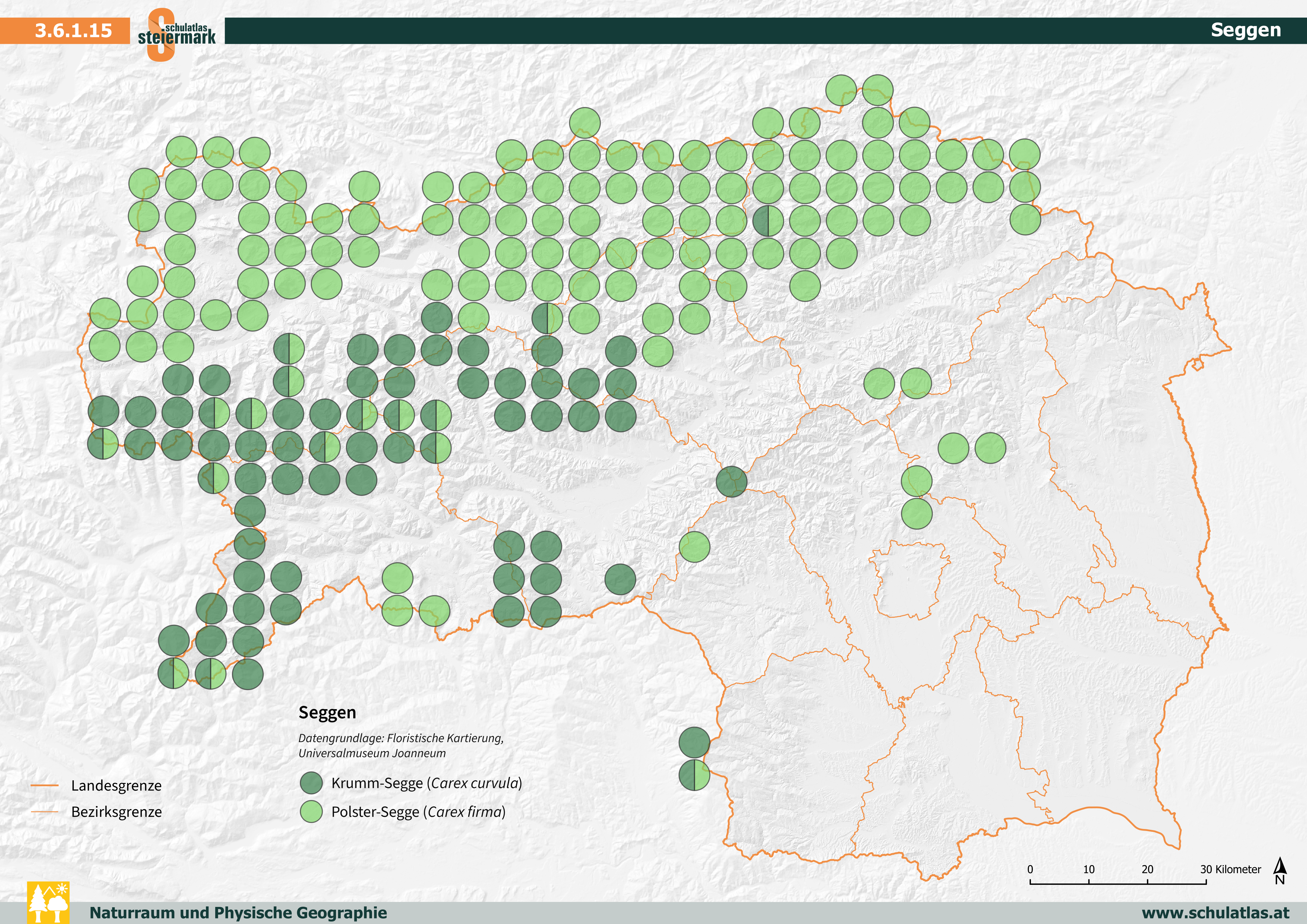Click the Naturraum und Physische Geographie footer text
The image size is (1307, 924).
pyautogui.click(x=238, y=913)
